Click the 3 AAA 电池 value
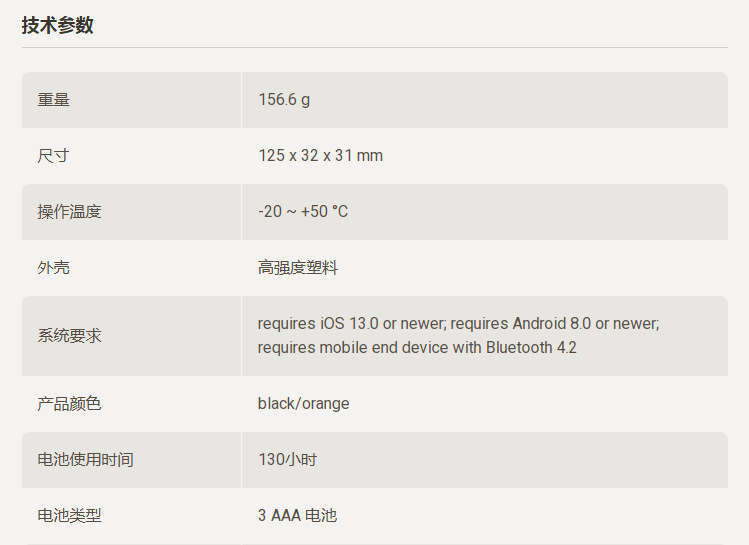Image resolution: width=749 pixels, height=545 pixels. pos(298,516)
